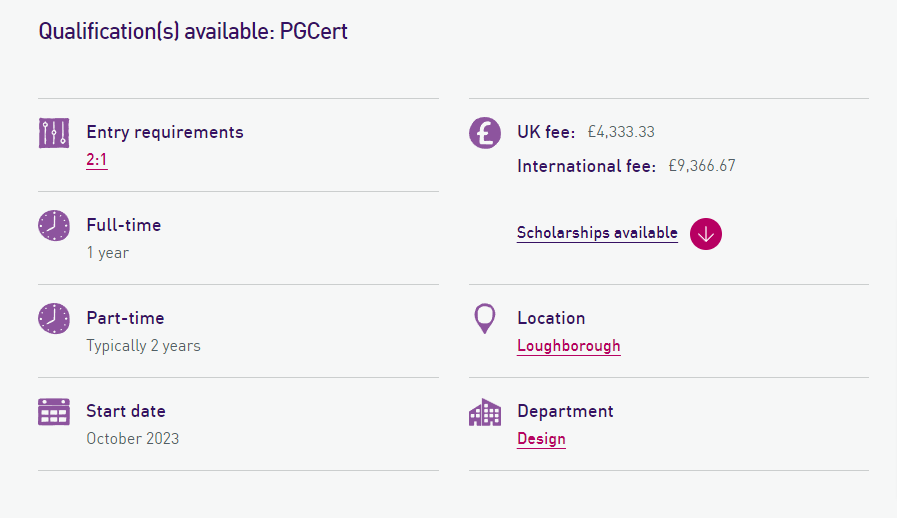Click the Qualification(s) available PGCert heading
Viewport: 897px width, 518px height.
[193, 31]
